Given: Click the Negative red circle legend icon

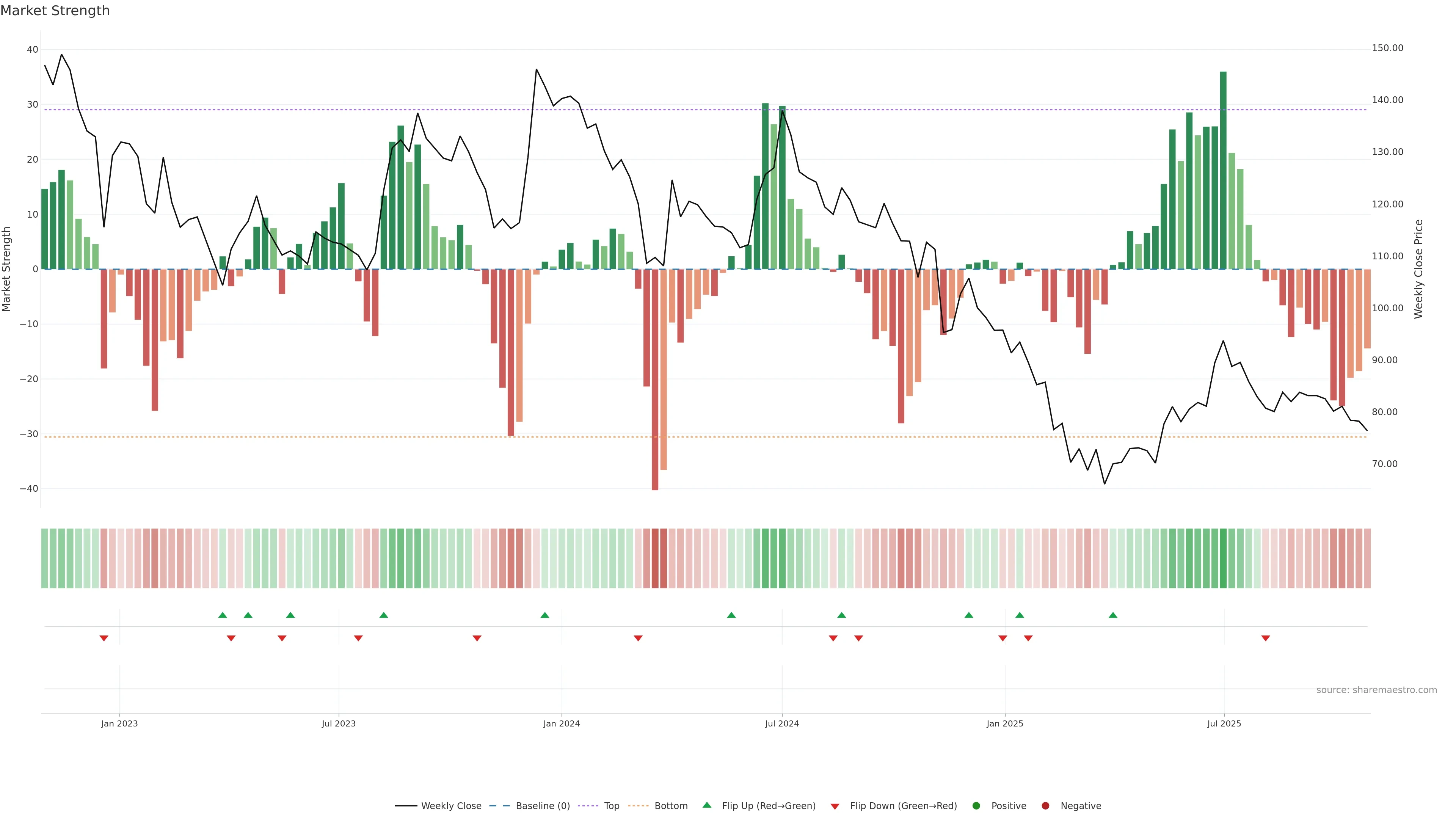Looking at the screenshot, I should [x=1045, y=806].
